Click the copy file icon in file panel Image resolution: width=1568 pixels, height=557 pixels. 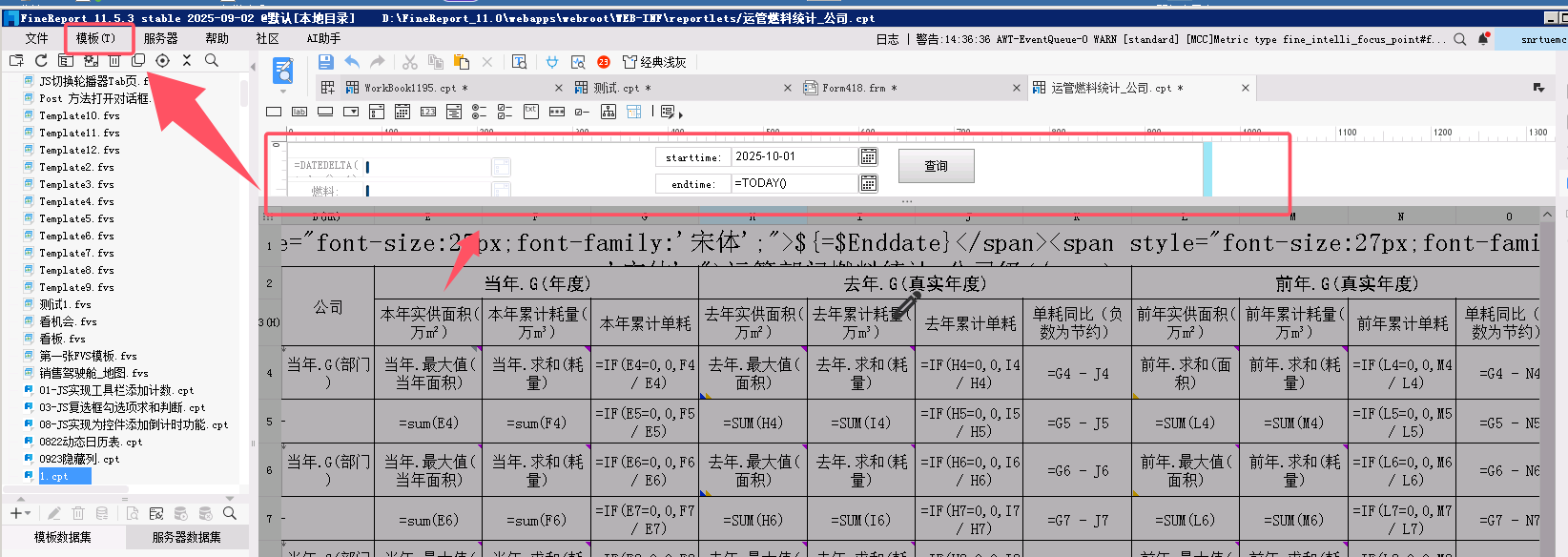(138, 60)
